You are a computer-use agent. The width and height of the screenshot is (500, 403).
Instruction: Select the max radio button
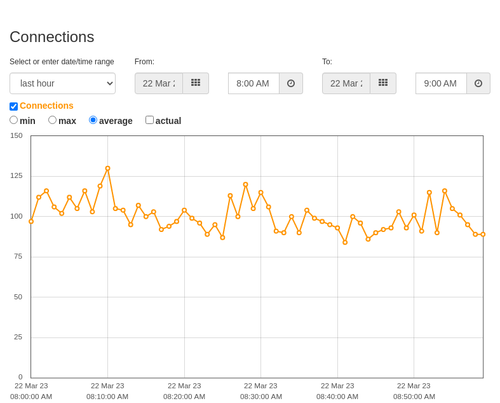(x=52, y=120)
